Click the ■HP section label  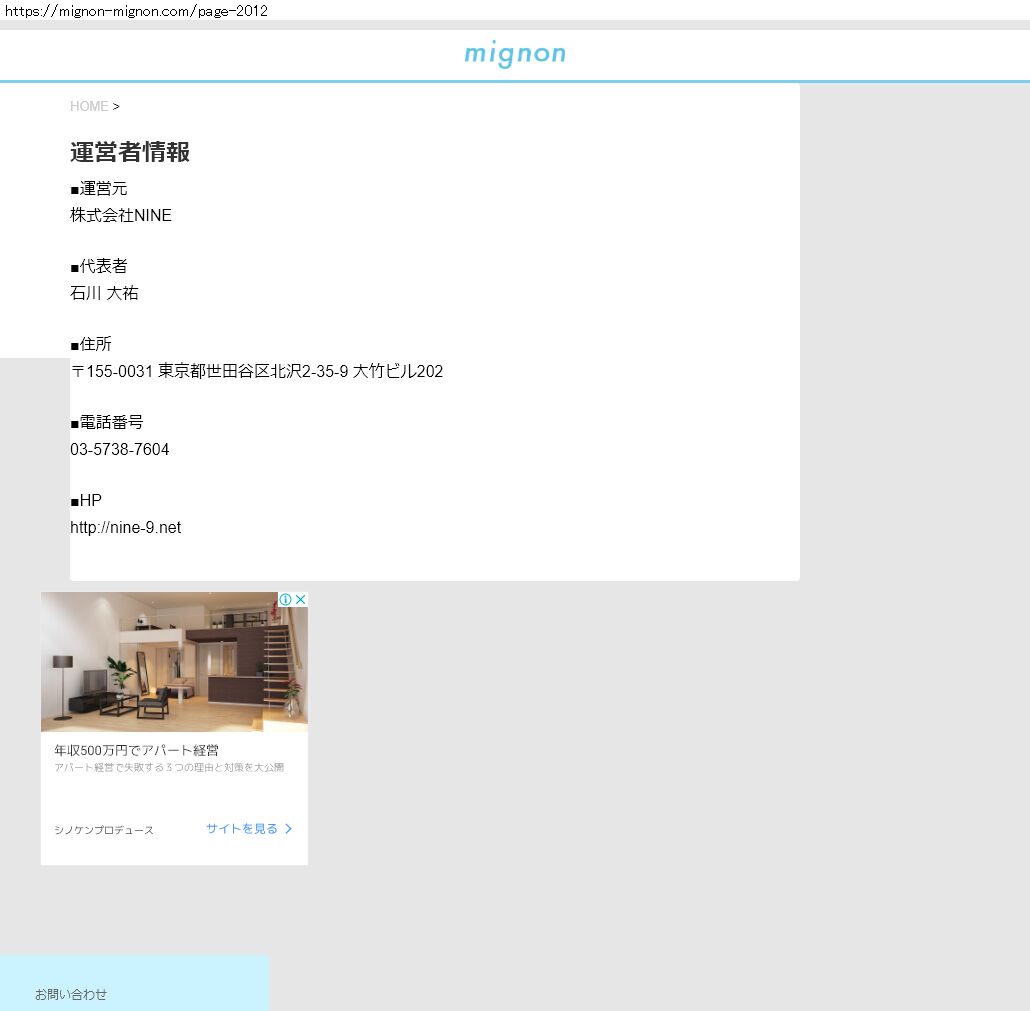click(x=86, y=500)
